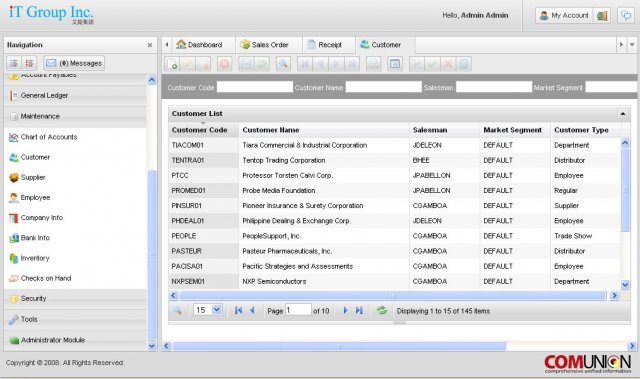Collapse the Customer List panel
The height and width of the screenshot is (379, 640).
pyautogui.click(x=623, y=113)
